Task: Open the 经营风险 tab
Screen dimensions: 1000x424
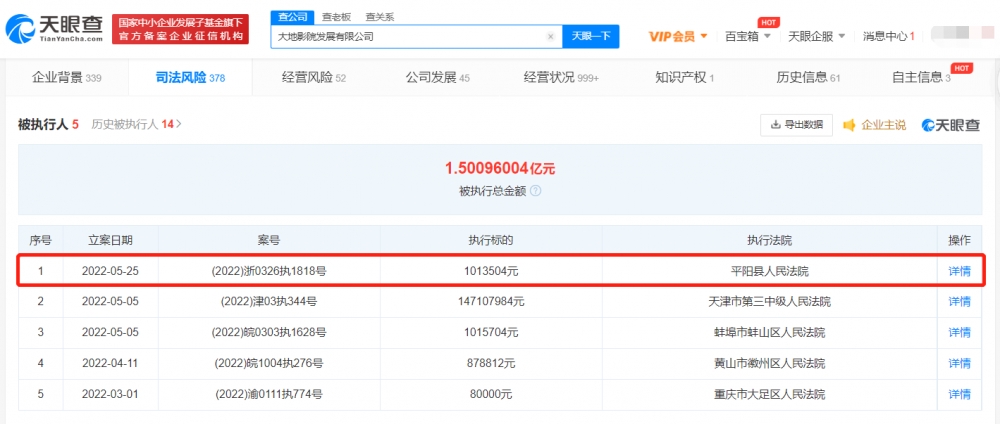Action: point(314,78)
